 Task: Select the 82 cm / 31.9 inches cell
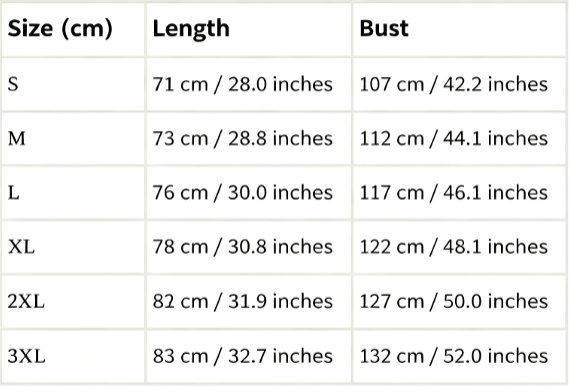249,301
